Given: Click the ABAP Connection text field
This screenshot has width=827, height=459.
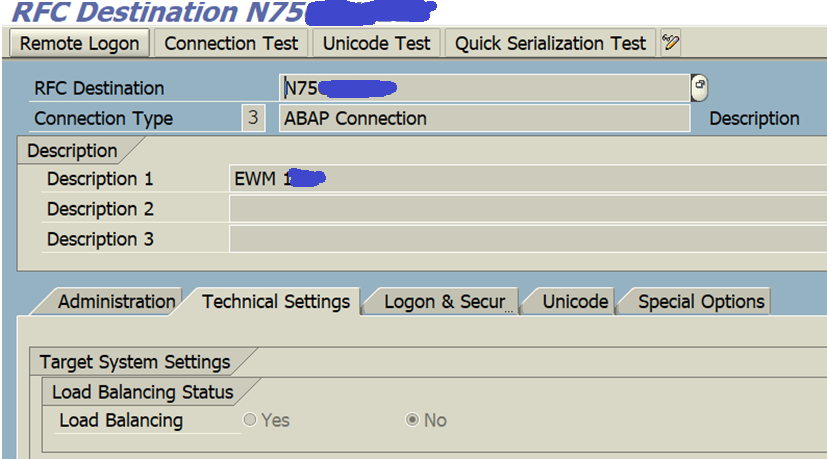Looking at the screenshot, I should pyautogui.click(x=484, y=118).
